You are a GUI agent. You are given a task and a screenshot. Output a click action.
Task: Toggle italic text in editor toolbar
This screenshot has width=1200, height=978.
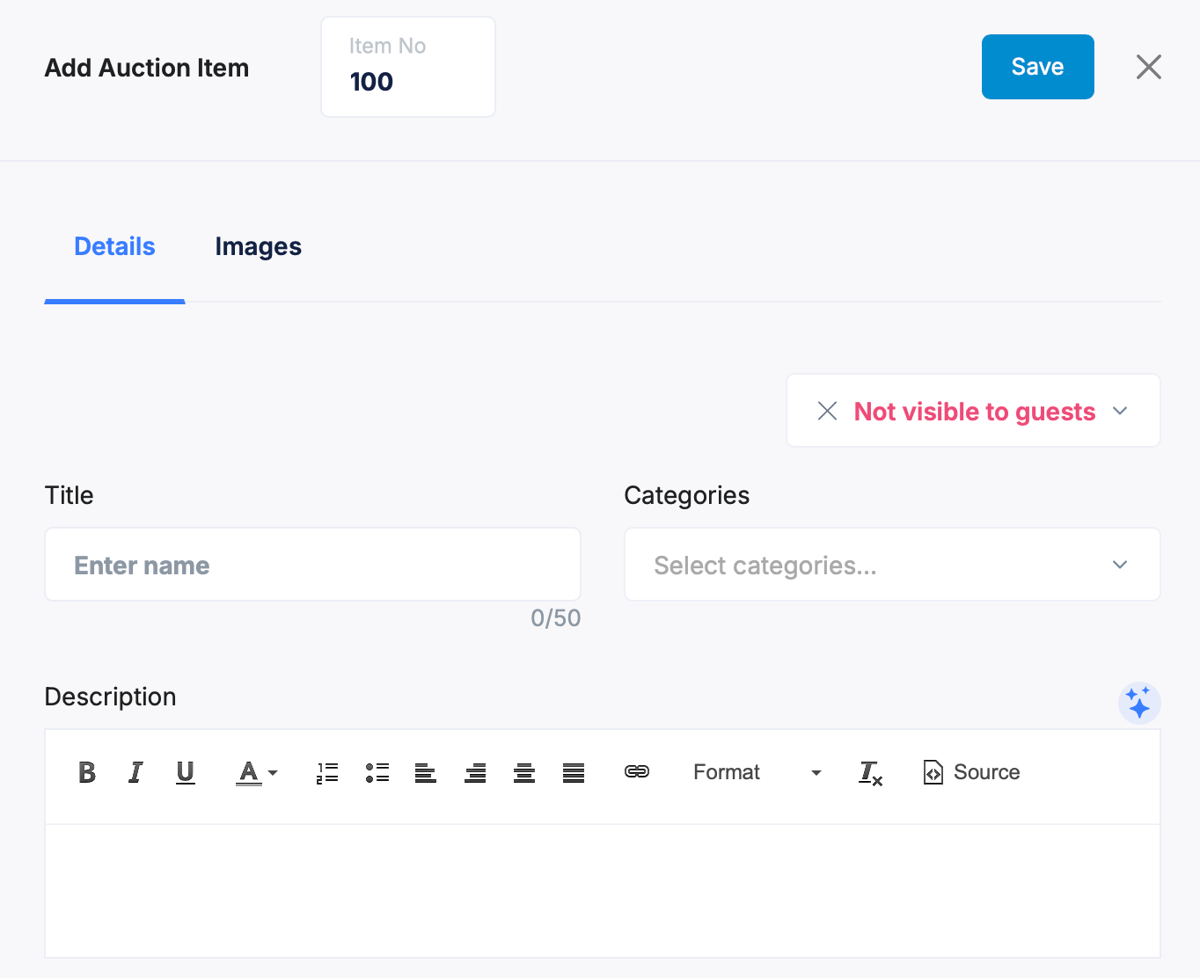pos(136,772)
